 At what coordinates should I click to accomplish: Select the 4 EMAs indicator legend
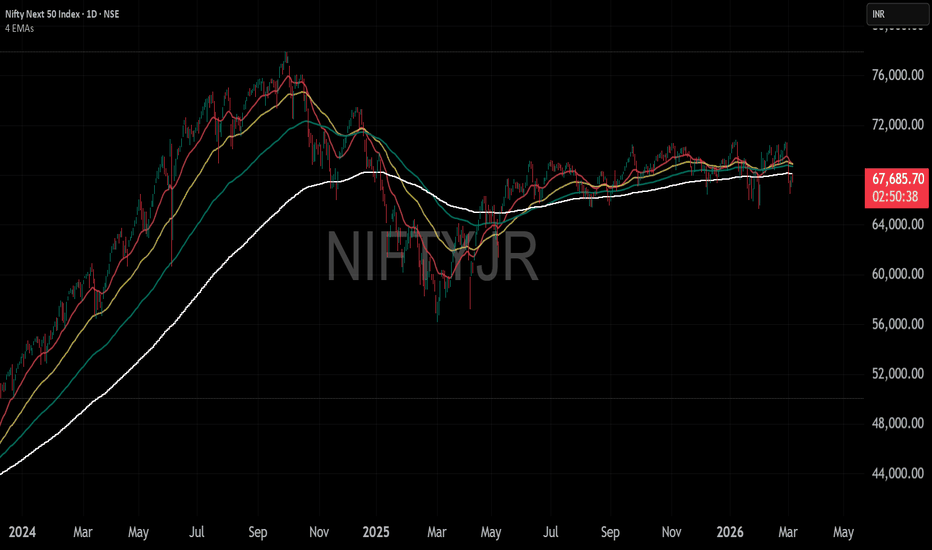[20, 28]
